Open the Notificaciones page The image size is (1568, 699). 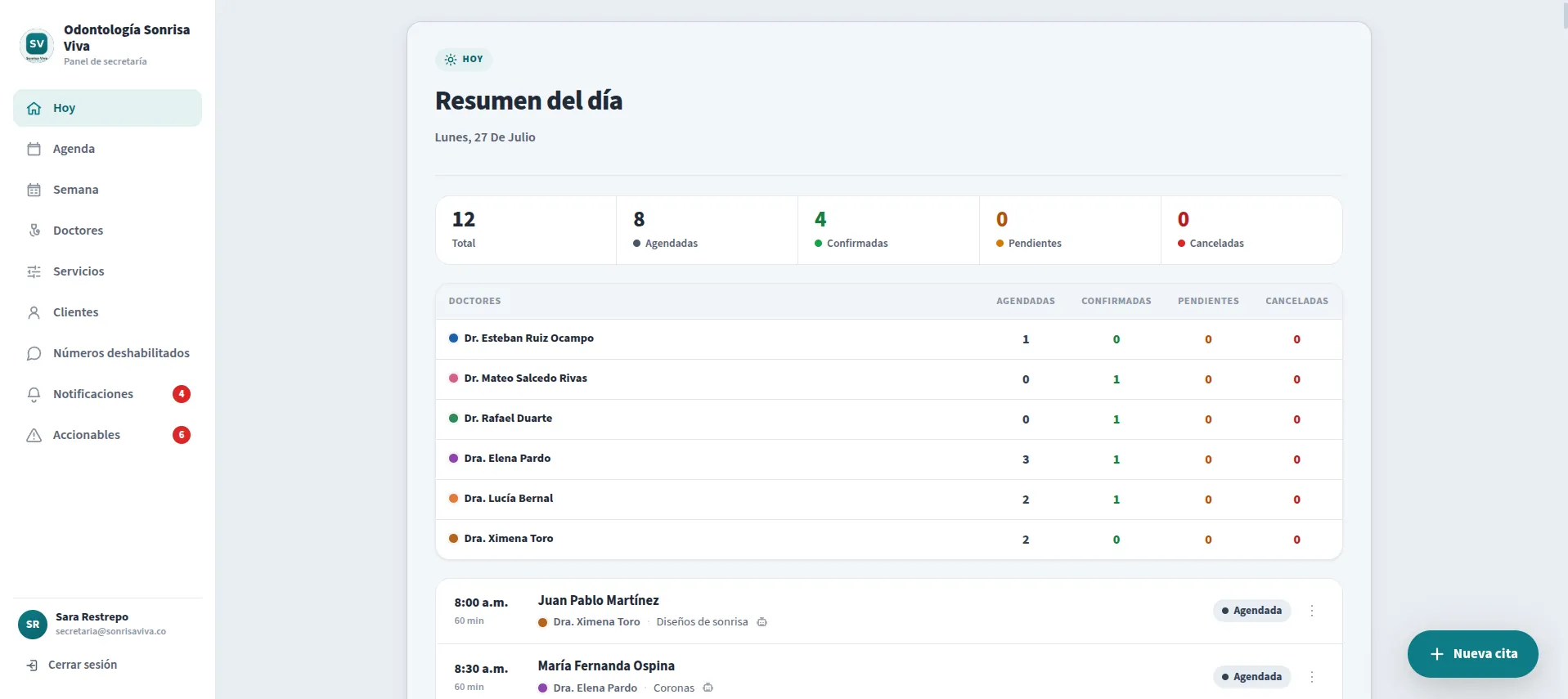107,394
